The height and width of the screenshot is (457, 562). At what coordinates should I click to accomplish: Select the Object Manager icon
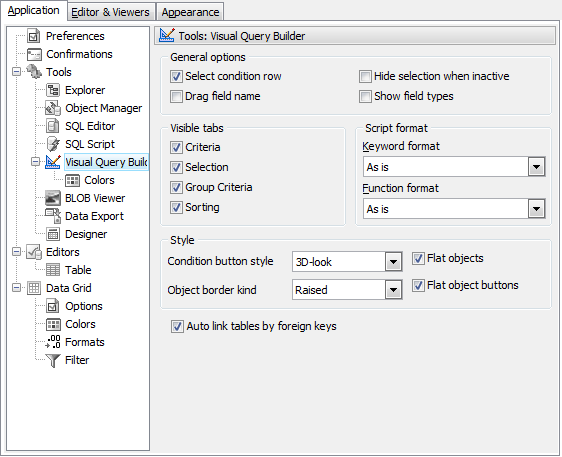pos(53,108)
